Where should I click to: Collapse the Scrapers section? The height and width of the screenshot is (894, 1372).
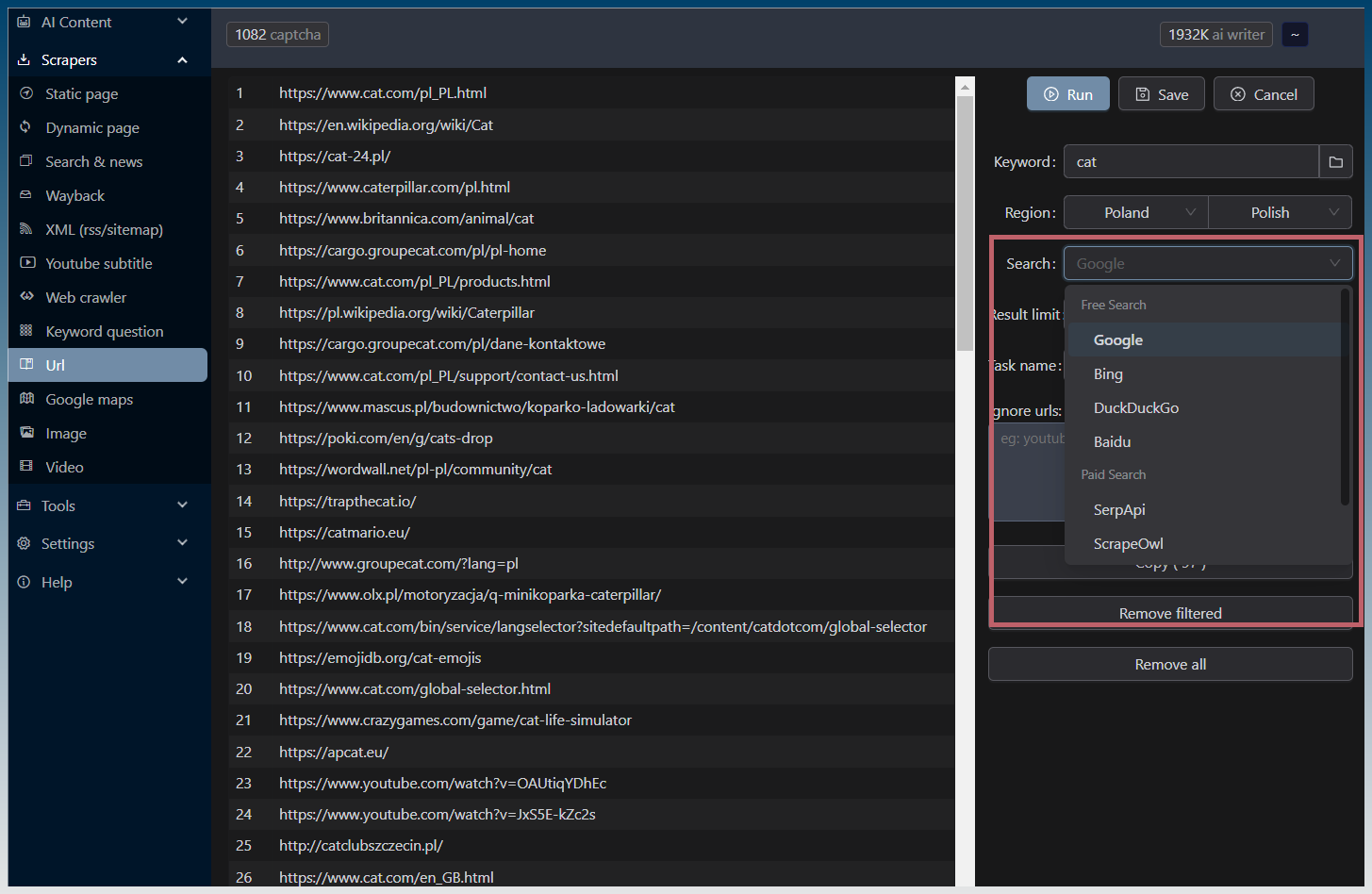[x=182, y=60]
